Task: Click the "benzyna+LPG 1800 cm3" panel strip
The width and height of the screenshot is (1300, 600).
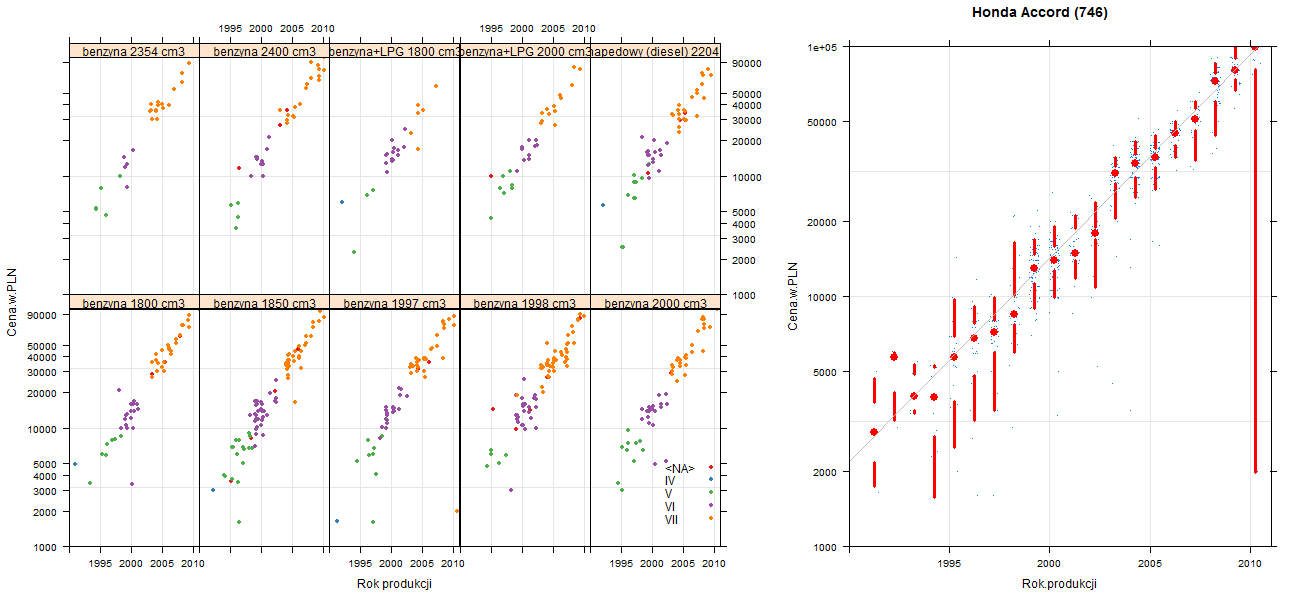Action: pyautogui.click(x=394, y=51)
